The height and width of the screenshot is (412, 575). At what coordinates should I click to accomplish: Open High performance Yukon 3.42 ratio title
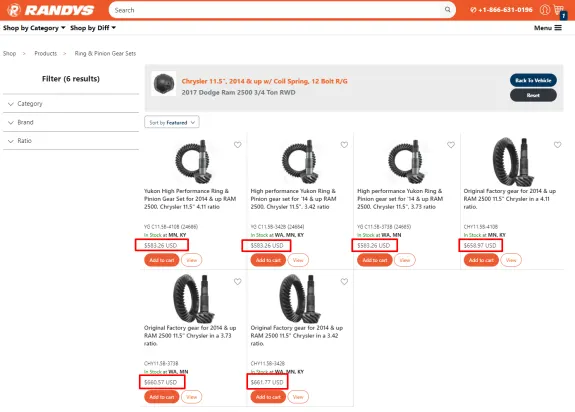pyautogui.click(x=293, y=199)
